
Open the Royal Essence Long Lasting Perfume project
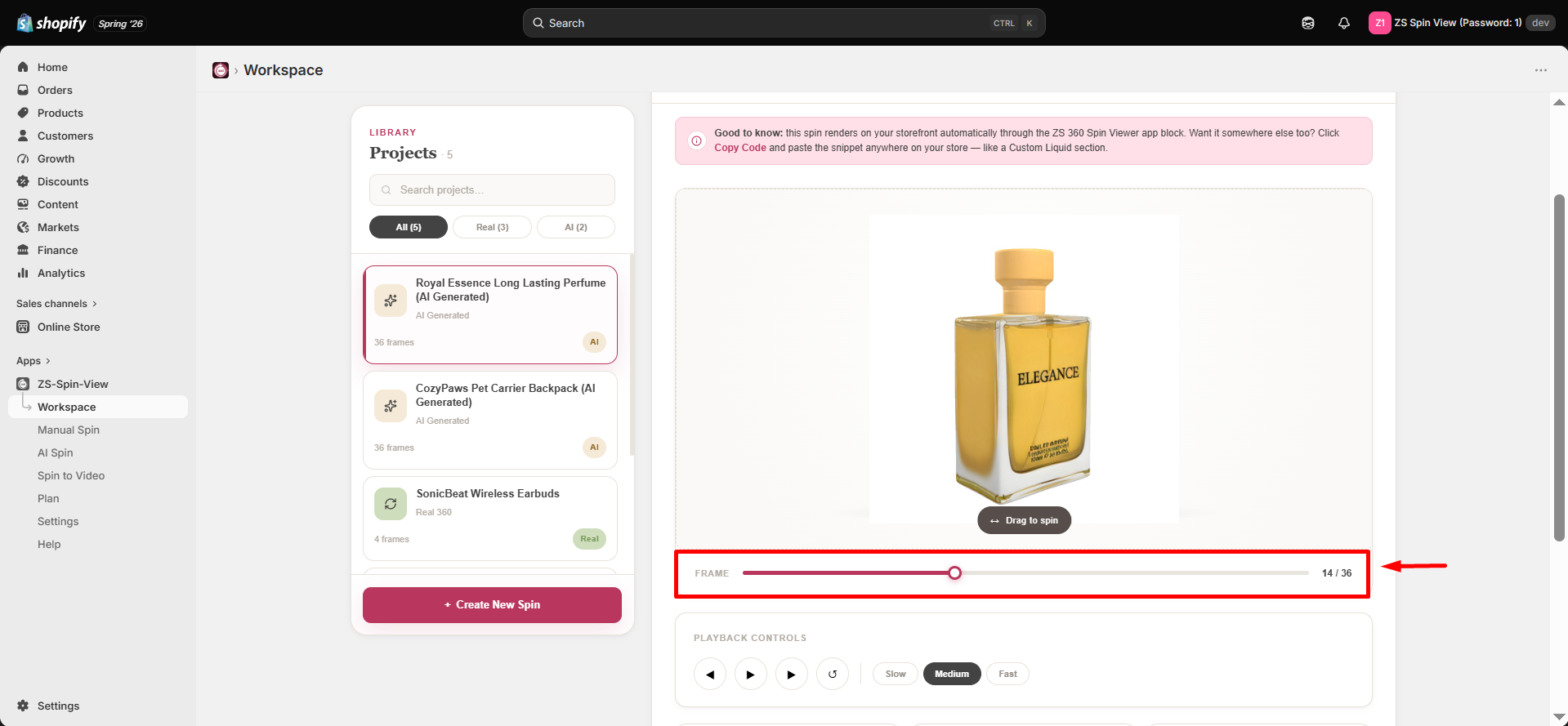490,314
